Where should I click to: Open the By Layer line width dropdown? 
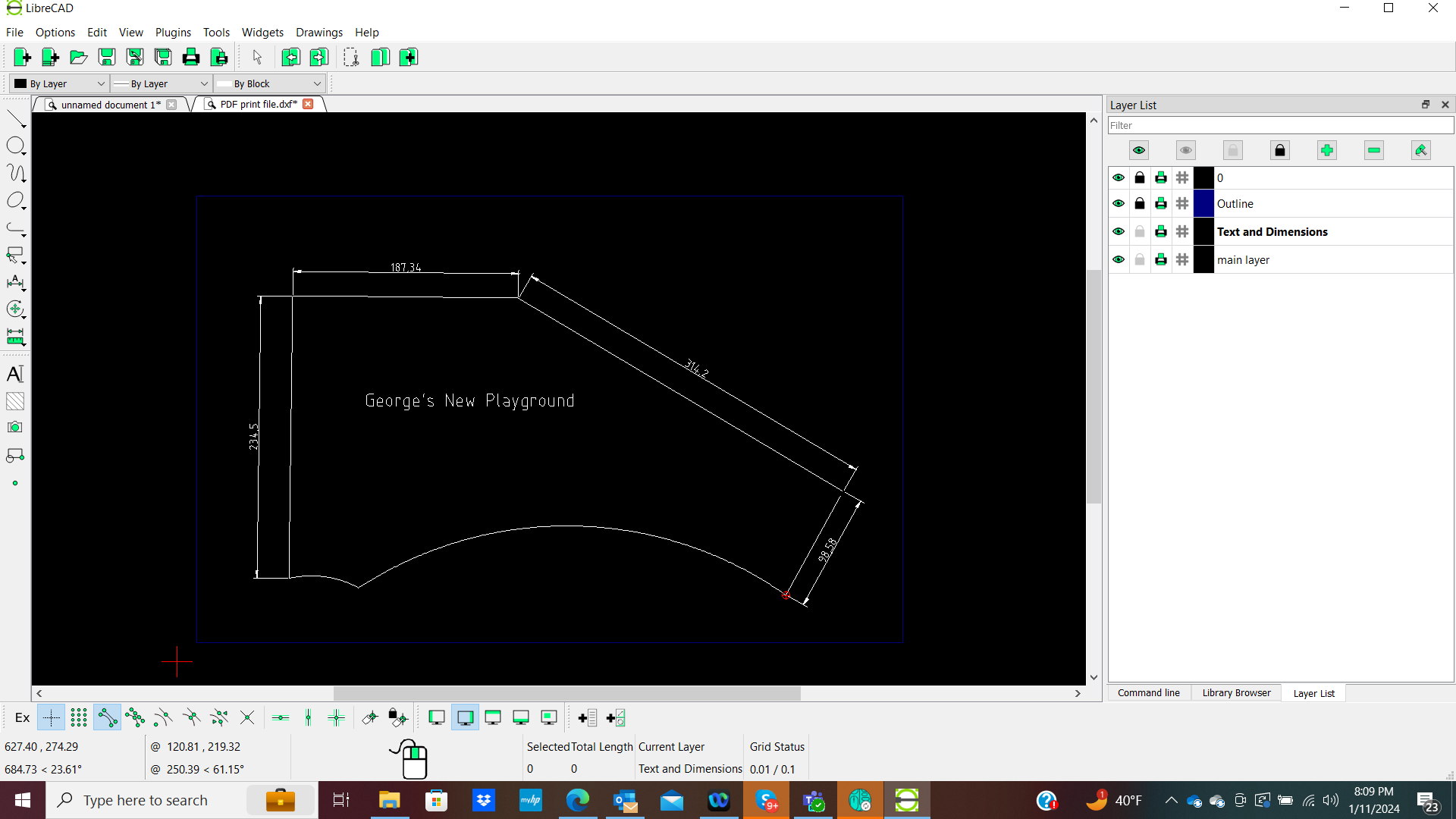(x=161, y=83)
